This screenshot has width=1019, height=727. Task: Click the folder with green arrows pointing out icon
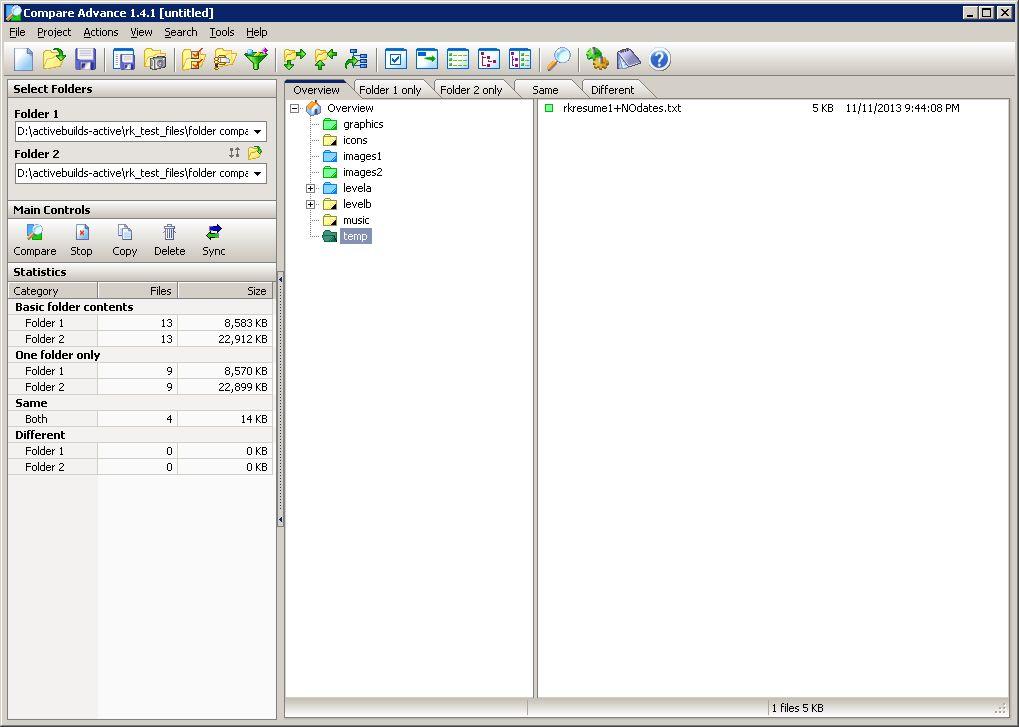coord(294,59)
